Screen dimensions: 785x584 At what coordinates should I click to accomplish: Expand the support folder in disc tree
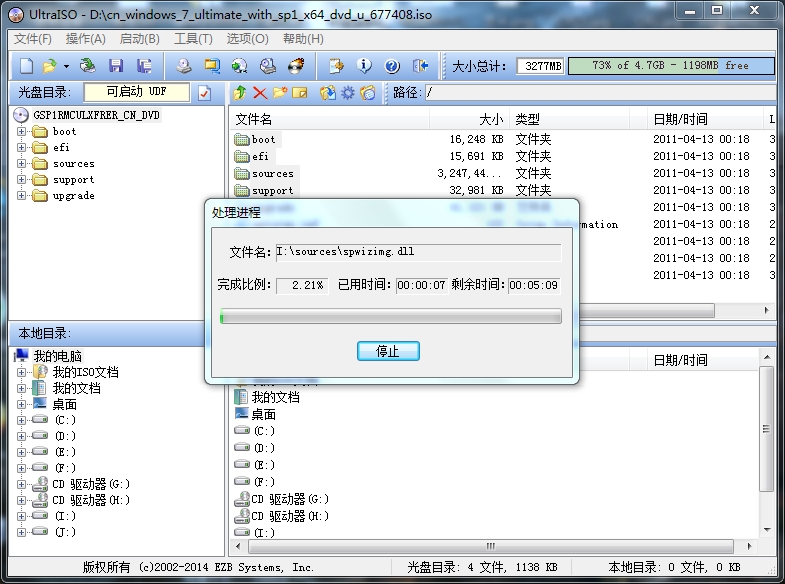(22, 180)
